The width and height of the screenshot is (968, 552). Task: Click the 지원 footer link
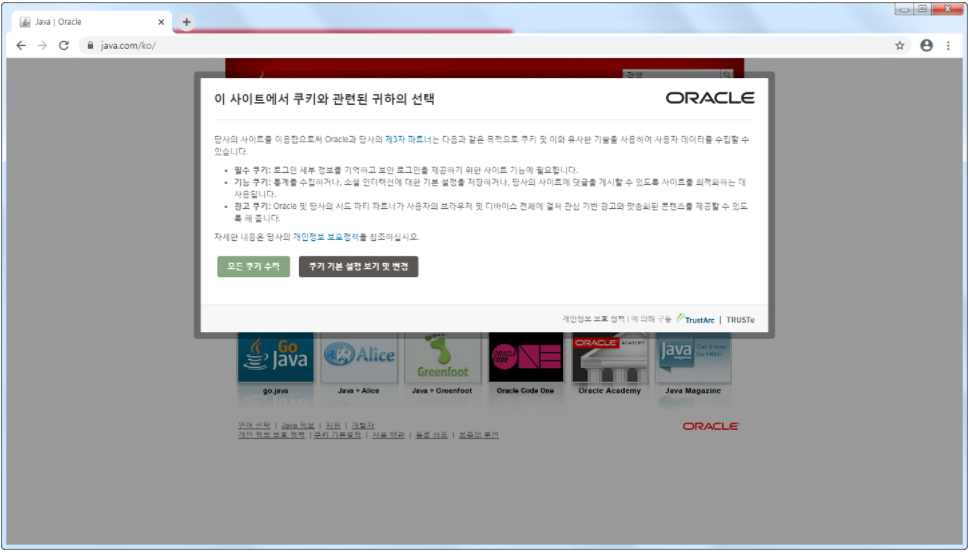click(x=333, y=425)
